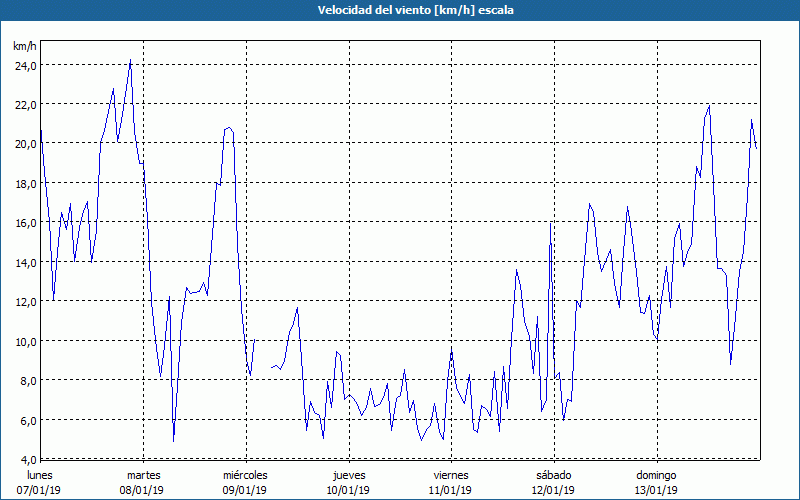Click the 16,0 y-axis value

(x=25, y=223)
